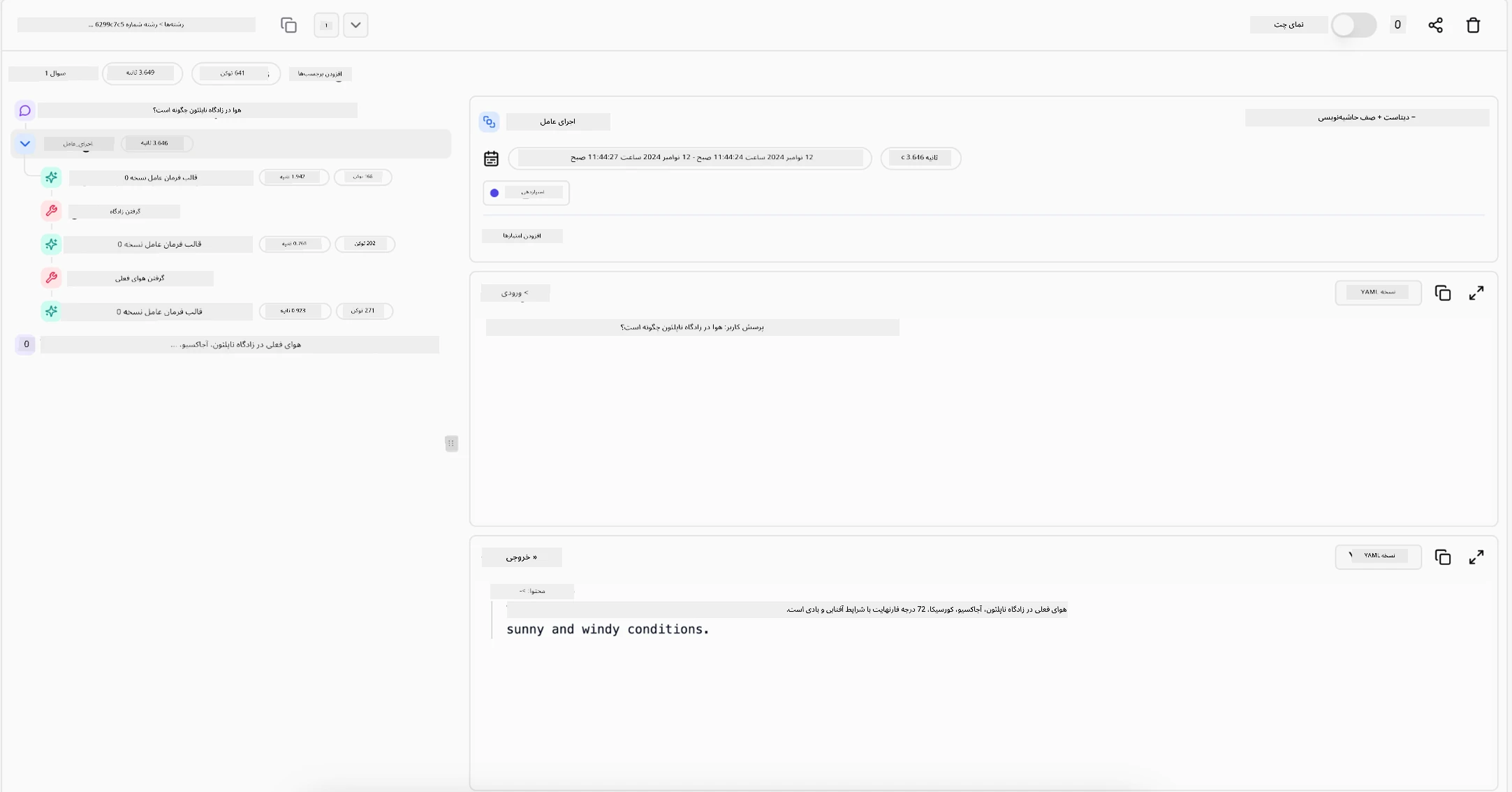Open the dropdown chevron next to thread number
Viewport: 1512px width, 792px height.
point(355,25)
